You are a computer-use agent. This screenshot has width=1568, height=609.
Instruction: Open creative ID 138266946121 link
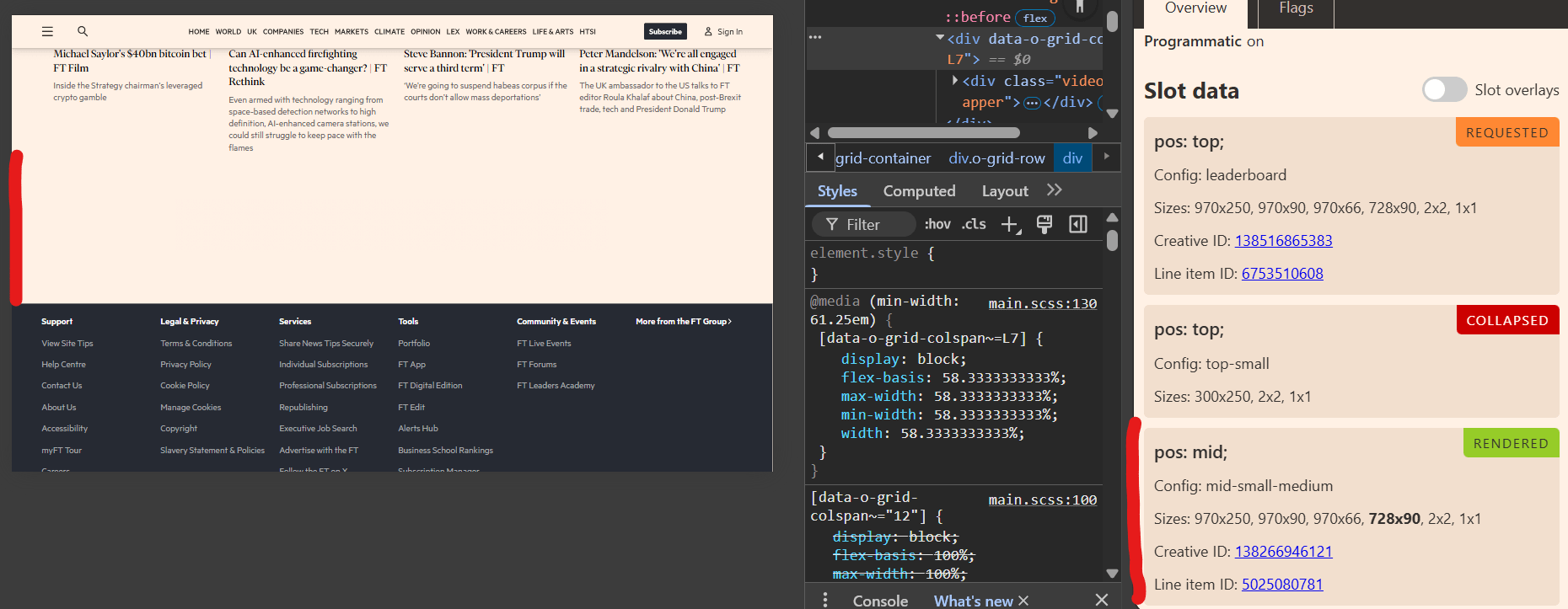1283,552
